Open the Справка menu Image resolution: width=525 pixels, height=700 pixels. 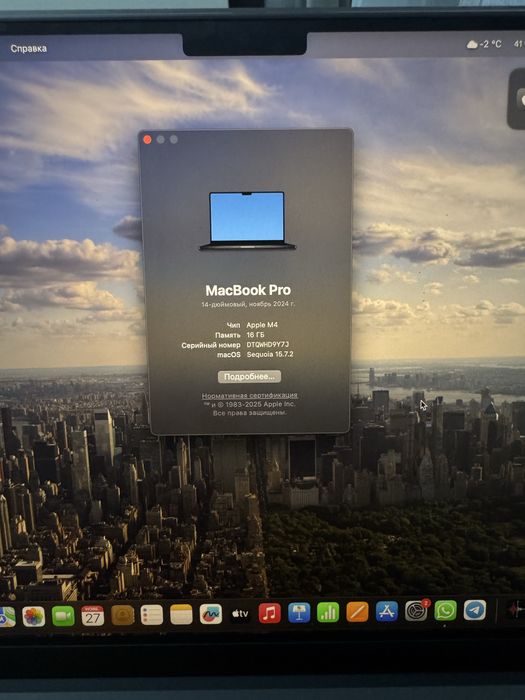point(29,48)
